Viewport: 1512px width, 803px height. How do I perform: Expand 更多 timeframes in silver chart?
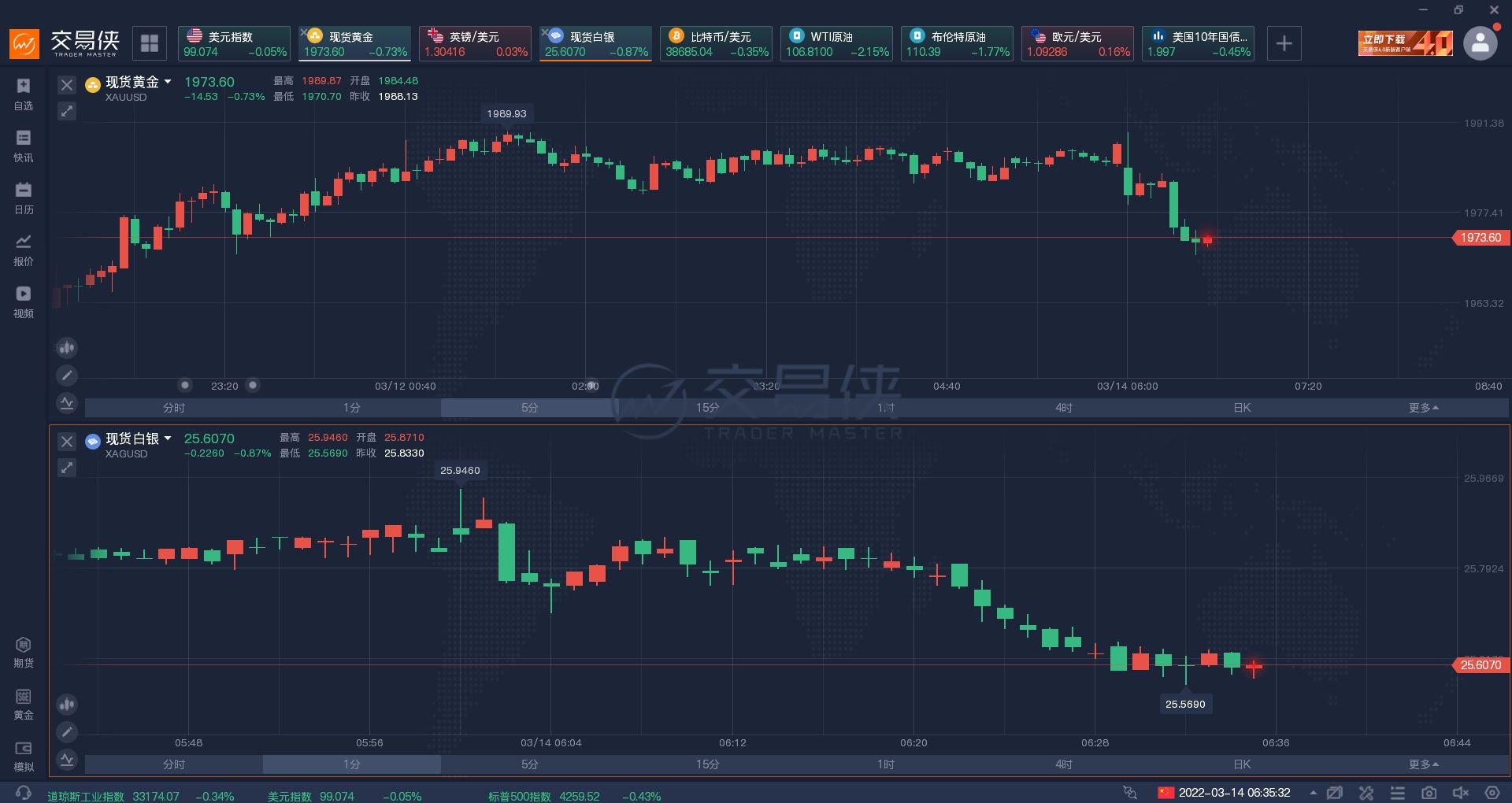1423,764
